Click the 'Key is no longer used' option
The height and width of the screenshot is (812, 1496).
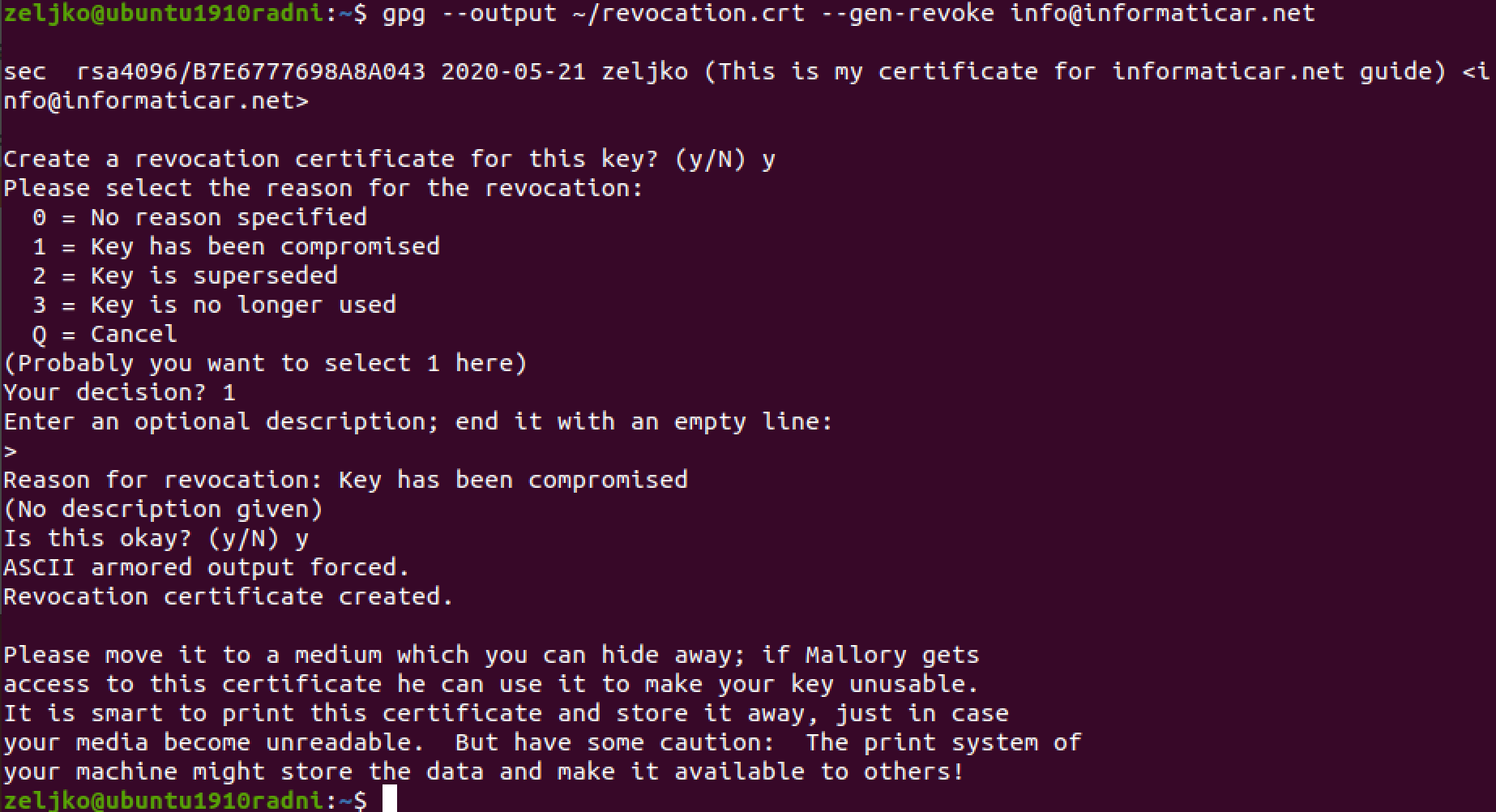click(214, 305)
